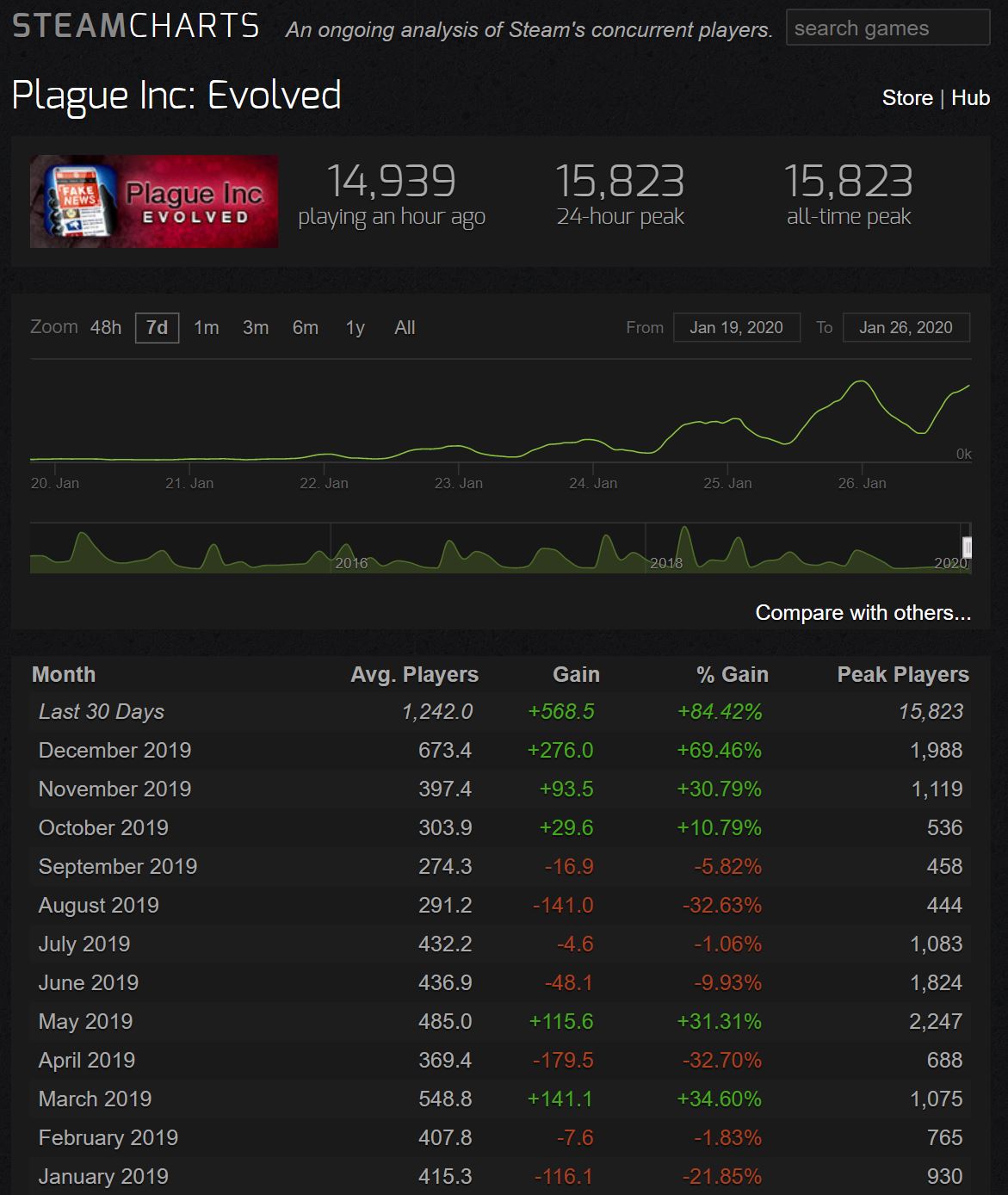
Task: Click the Plague Inc: Evolved page title
Action: (176, 96)
